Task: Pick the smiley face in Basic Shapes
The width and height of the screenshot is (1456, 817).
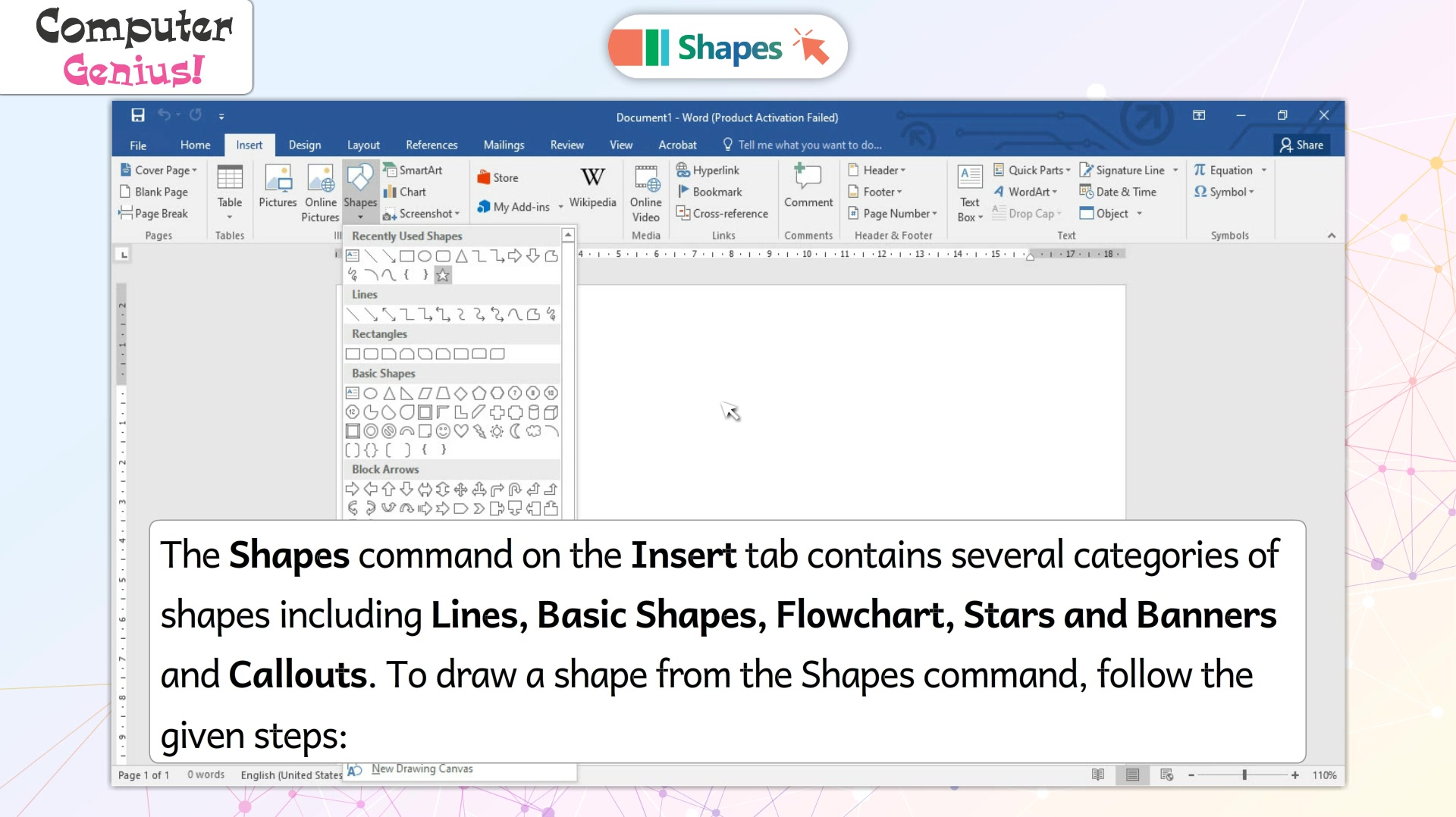Action: tap(443, 431)
